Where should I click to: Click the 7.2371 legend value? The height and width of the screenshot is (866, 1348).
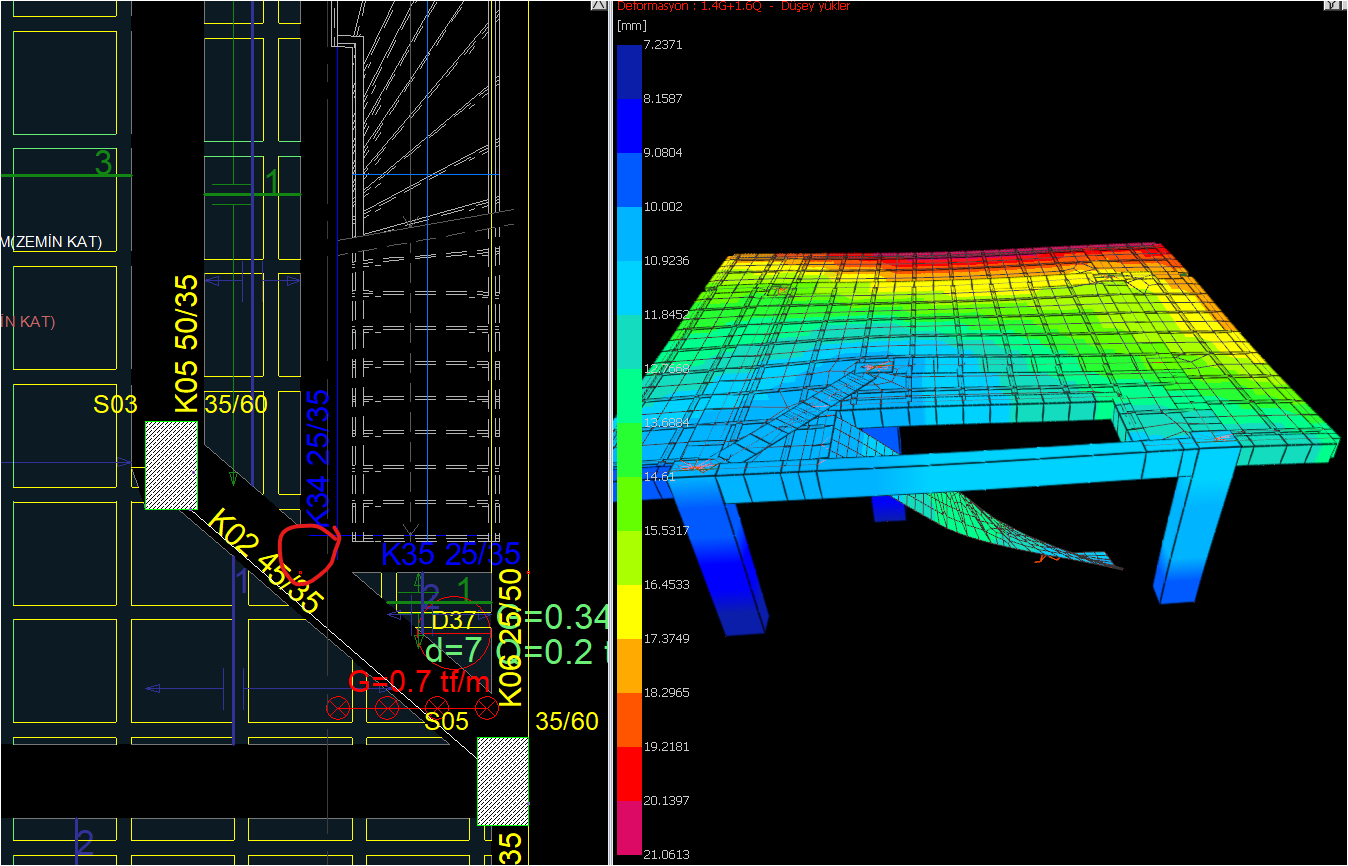(665, 45)
